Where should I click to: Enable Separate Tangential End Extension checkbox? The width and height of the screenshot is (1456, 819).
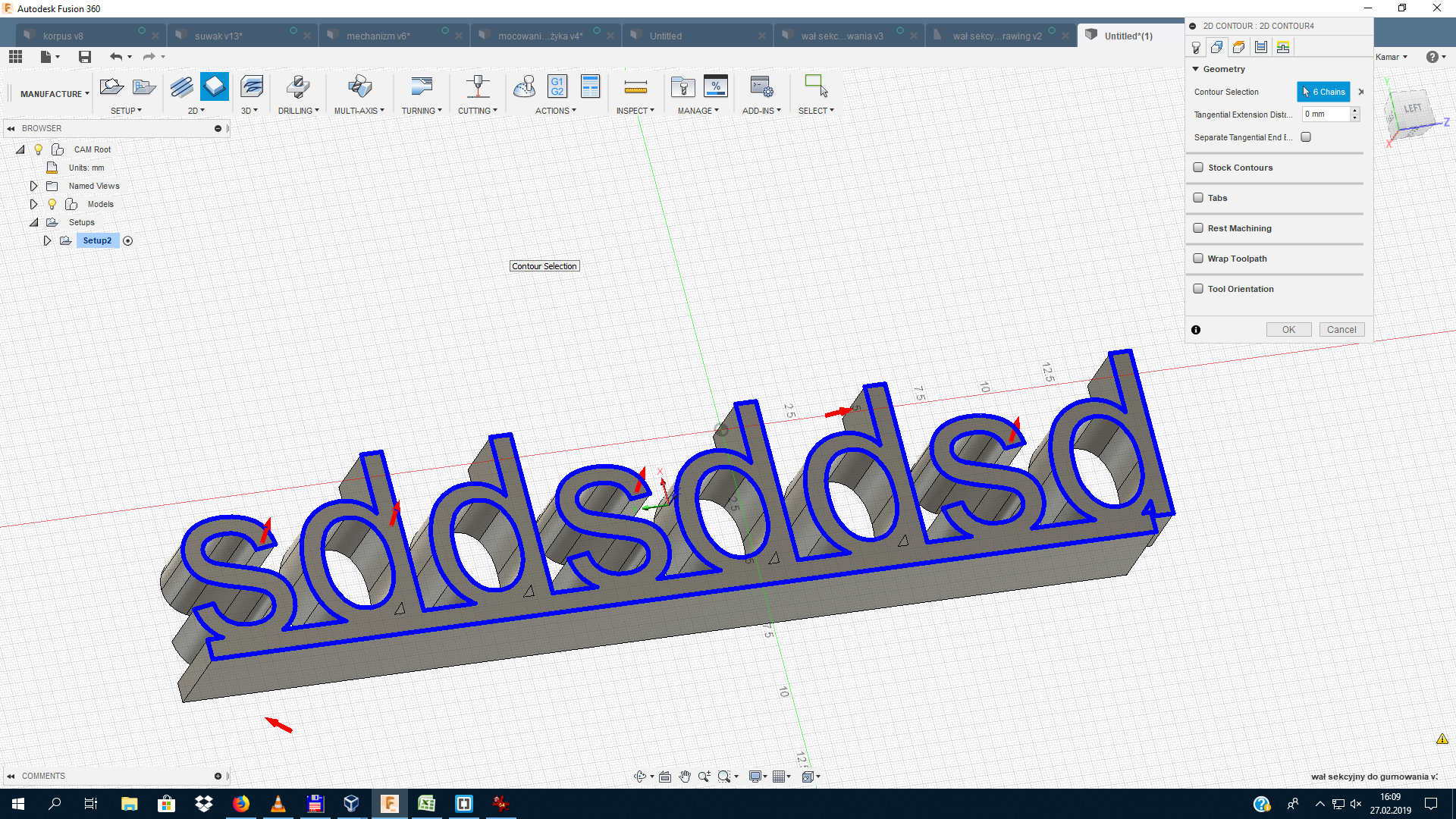pyautogui.click(x=1306, y=137)
